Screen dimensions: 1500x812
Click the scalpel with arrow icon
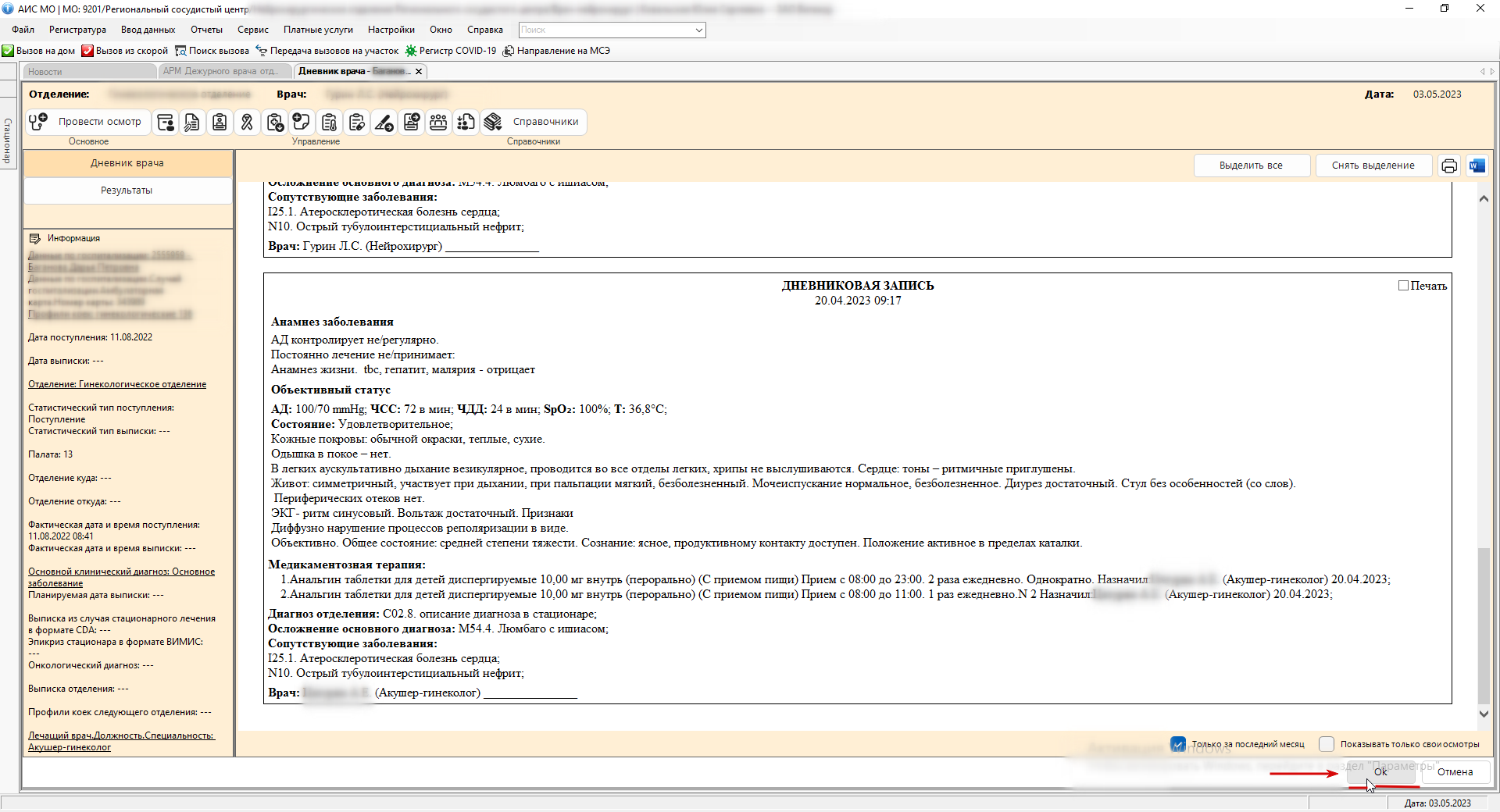384,122
